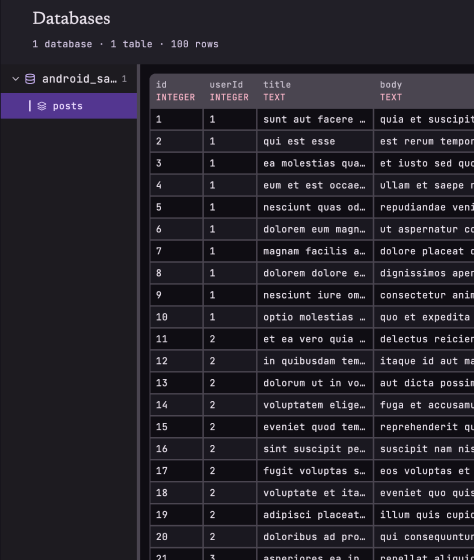Select body cell starting 'quo et expedita'
The width and height of the screenshot is (474, 560).
(x=424, y=317)
